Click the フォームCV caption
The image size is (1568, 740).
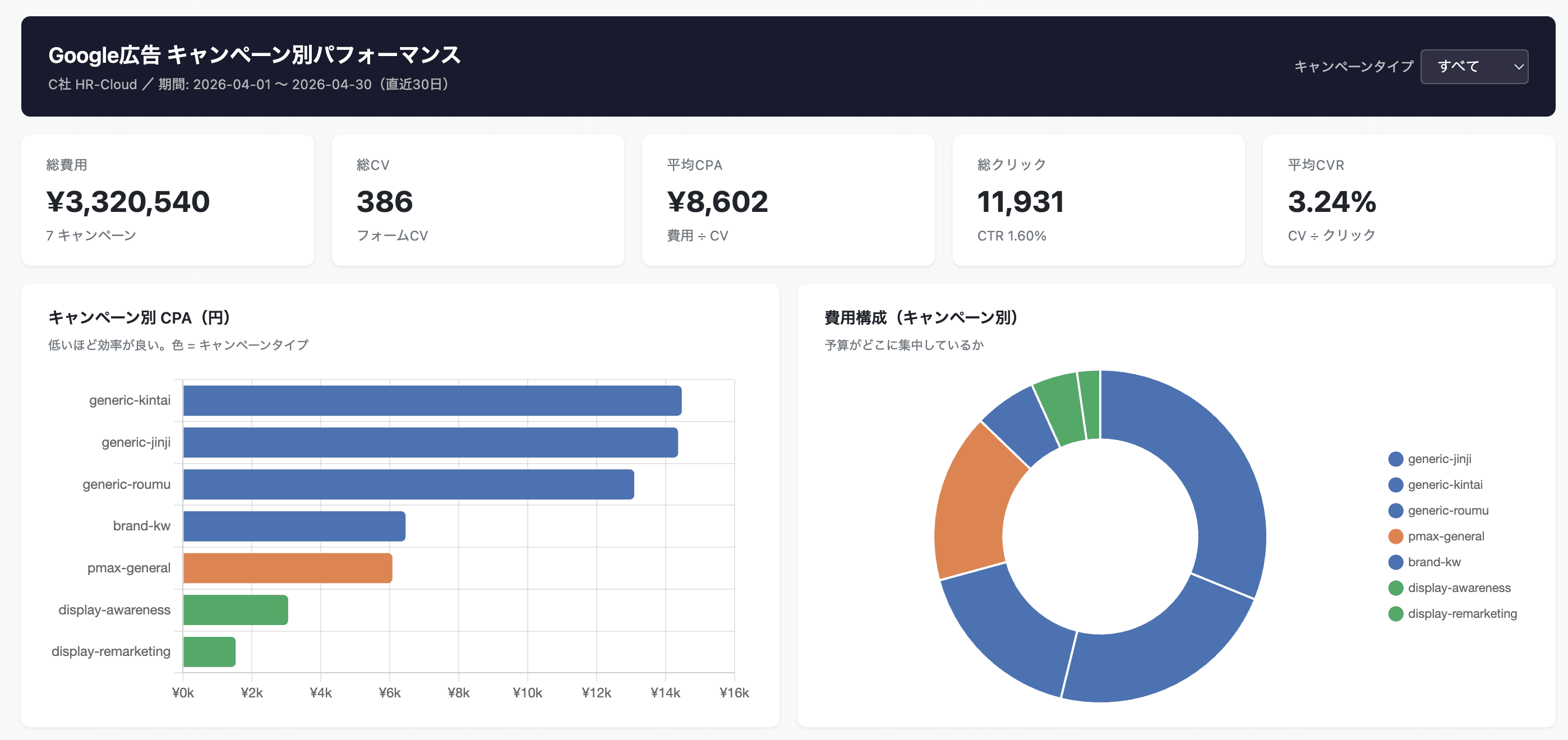pos(393,235)
